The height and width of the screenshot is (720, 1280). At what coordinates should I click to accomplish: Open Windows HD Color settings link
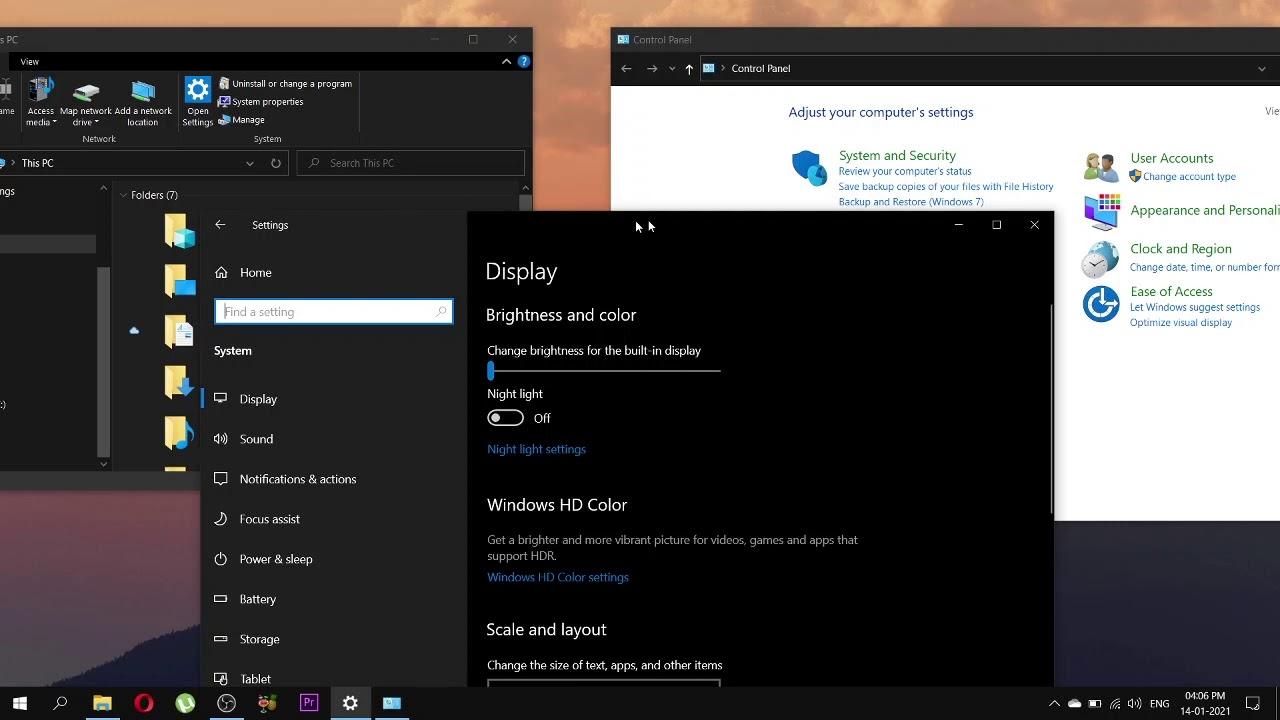[x=558, y=577]
